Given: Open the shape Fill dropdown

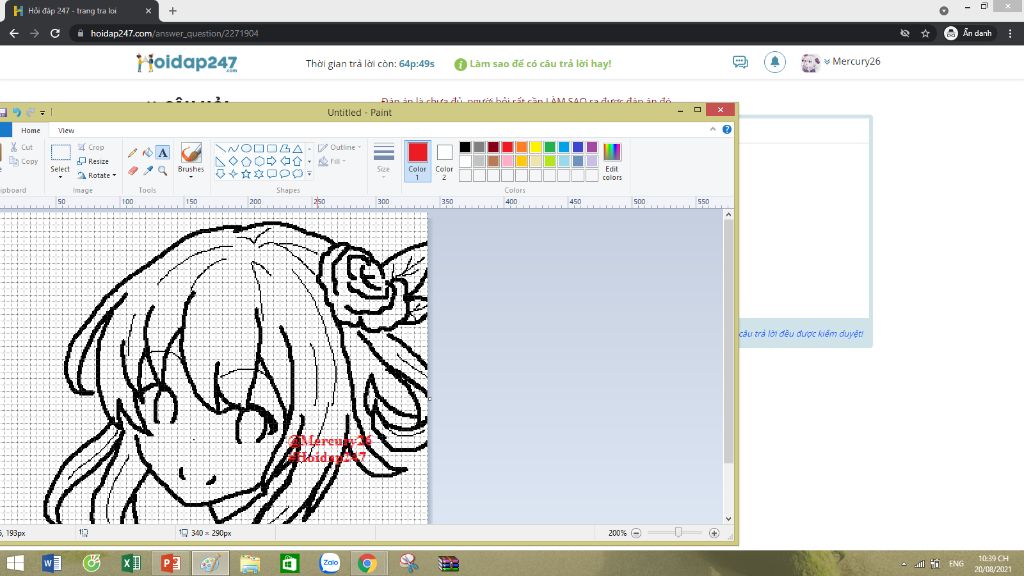Looking at the screenshot, I should [332, 161].
